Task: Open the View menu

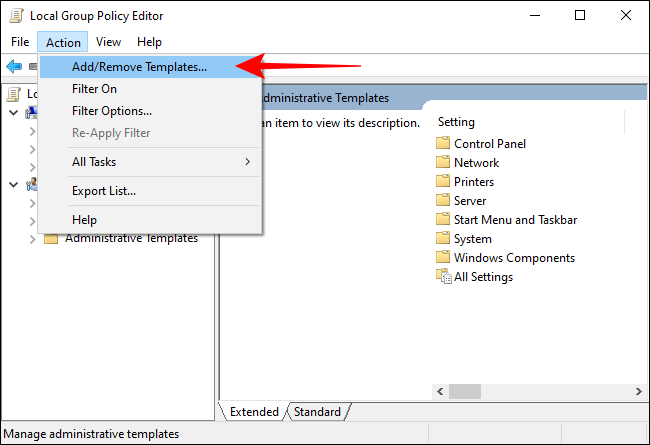Action: click(109, 42)
